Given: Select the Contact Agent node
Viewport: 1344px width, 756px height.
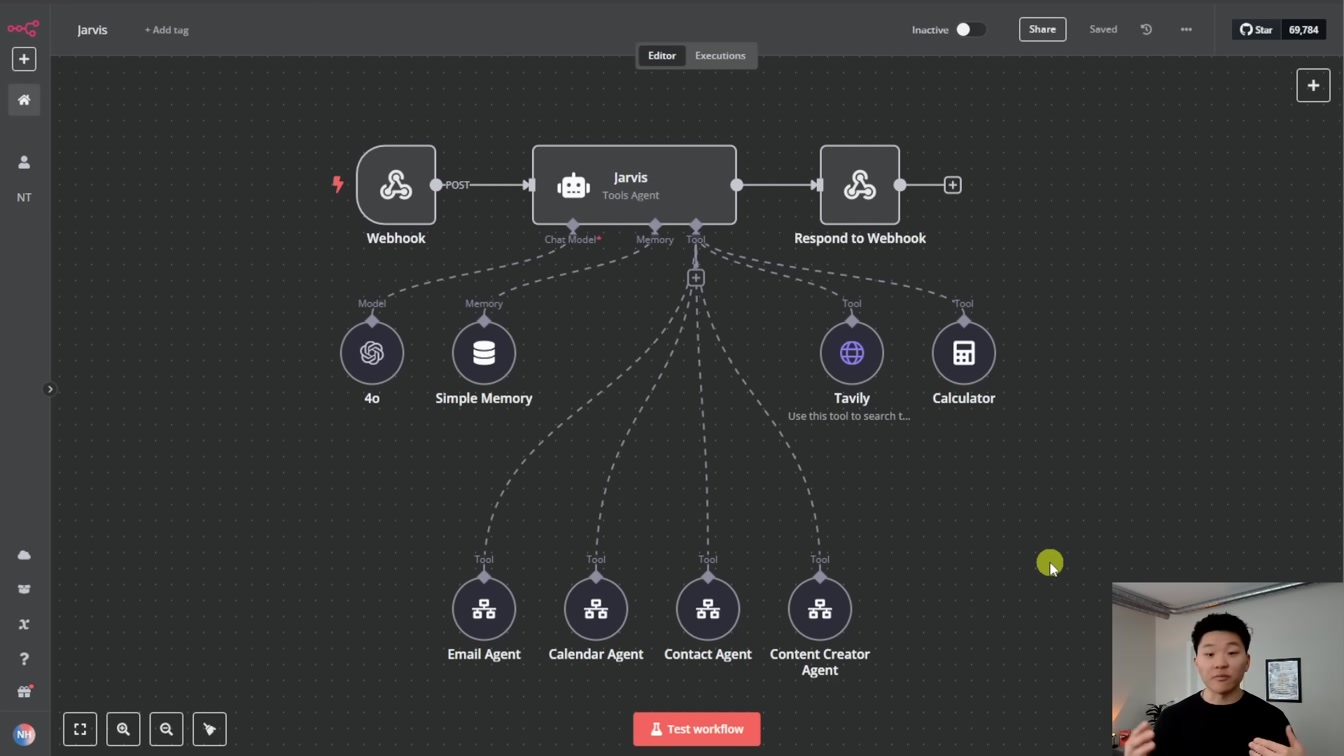Looking at the screenshot, I should [x=708, y=609].
